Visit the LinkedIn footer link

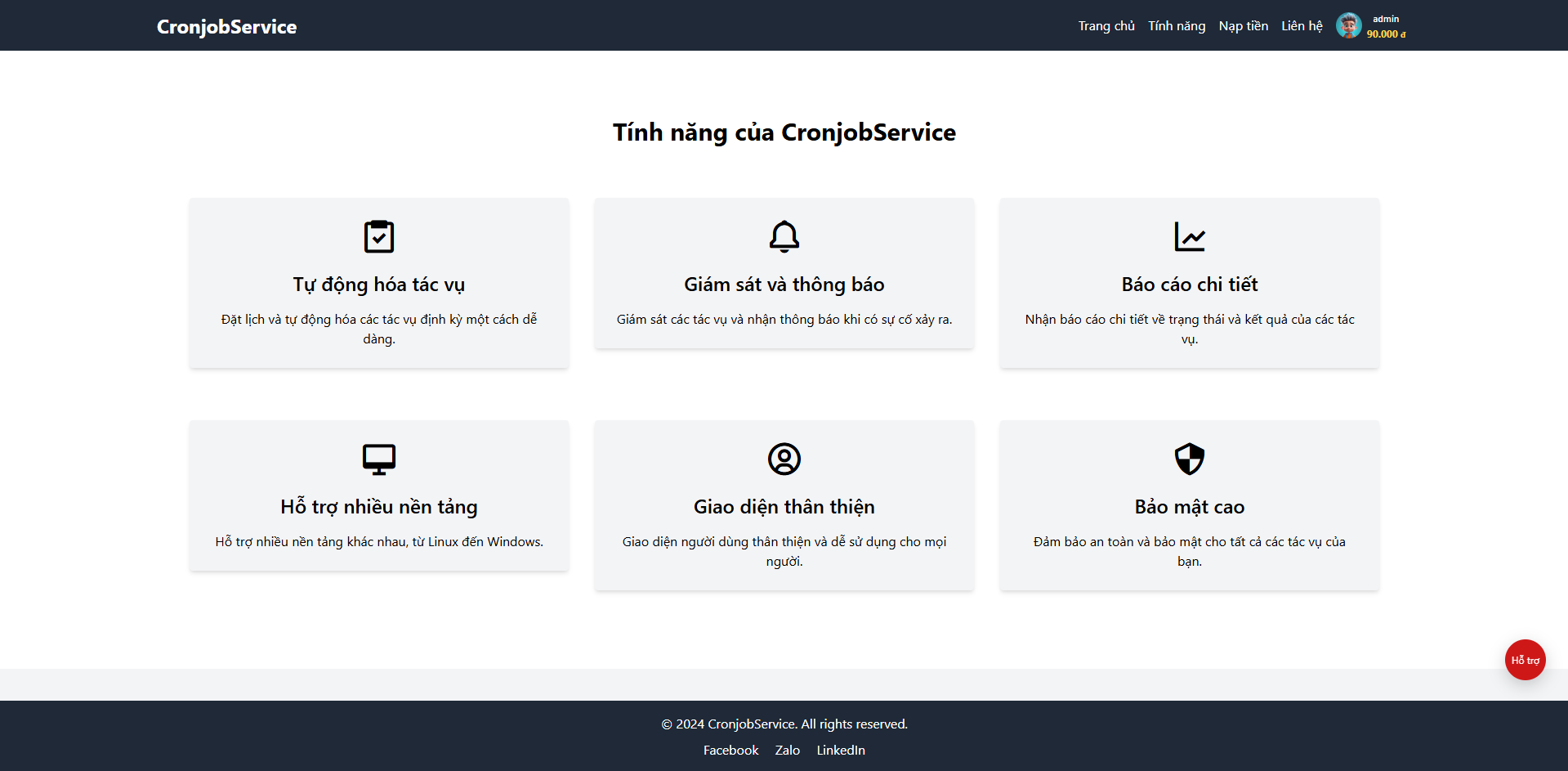(x=840, y=751)
